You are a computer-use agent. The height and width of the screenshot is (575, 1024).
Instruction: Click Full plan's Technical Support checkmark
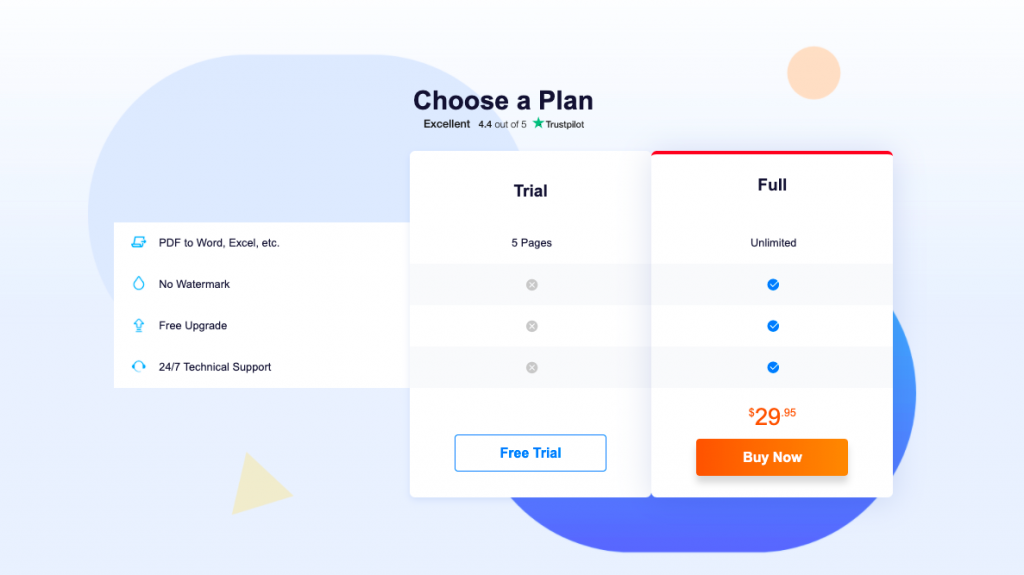coord(773,367)
